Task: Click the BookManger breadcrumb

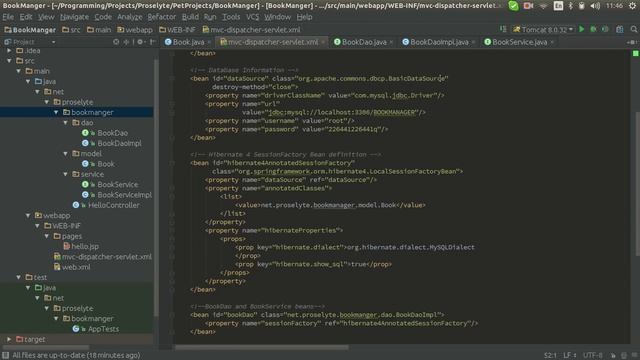Action: click(x=30, y=30)
